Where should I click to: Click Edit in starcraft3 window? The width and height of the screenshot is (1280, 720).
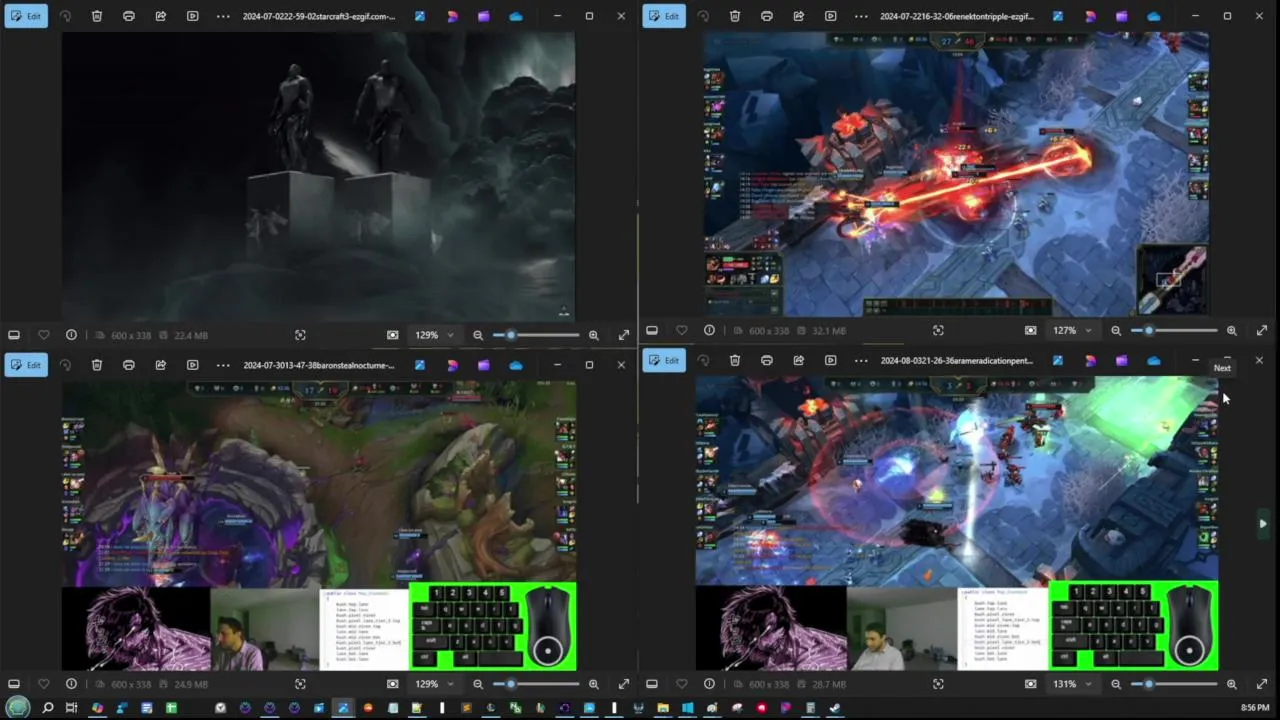tap(26, 16)
